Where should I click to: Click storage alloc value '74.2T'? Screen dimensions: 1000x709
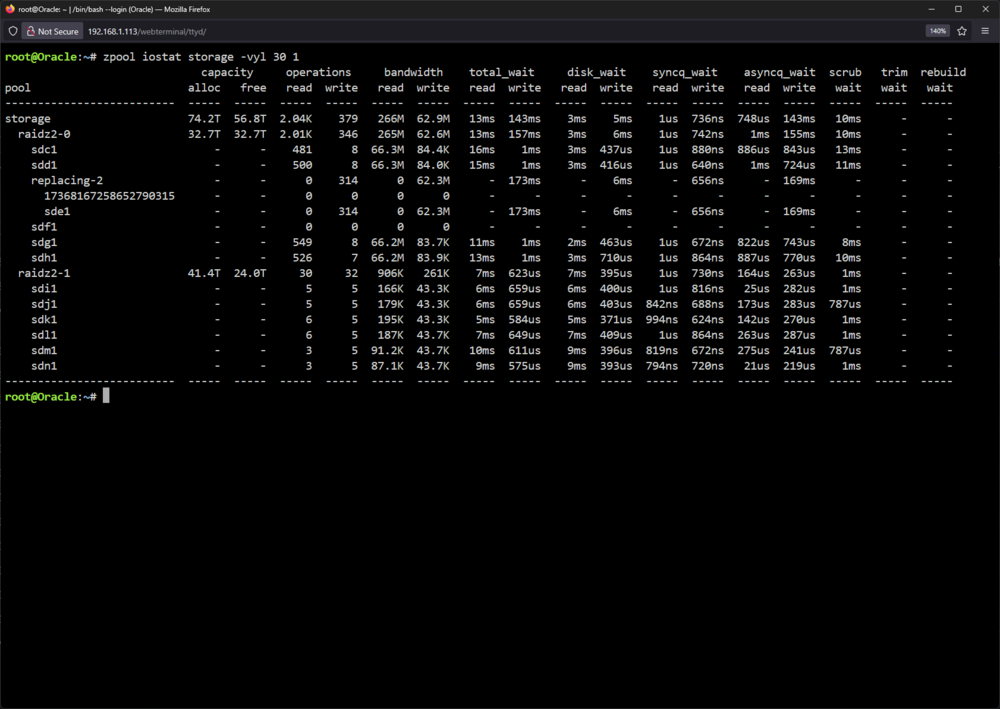pyautogui.click(x=204, y=119)
